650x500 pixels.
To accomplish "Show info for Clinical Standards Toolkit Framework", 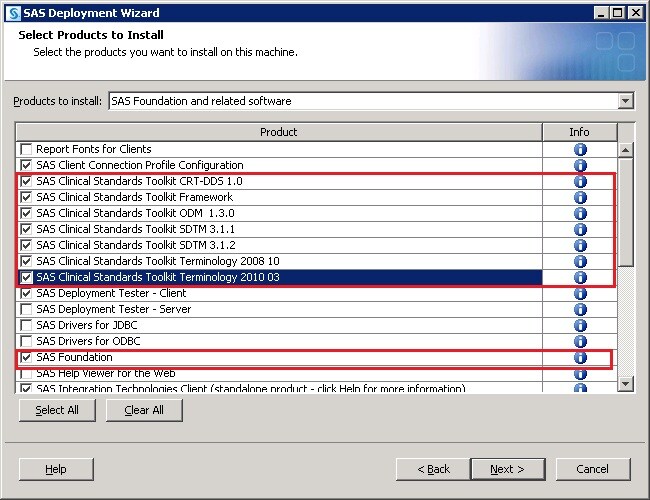I will [x=580, y=197].
